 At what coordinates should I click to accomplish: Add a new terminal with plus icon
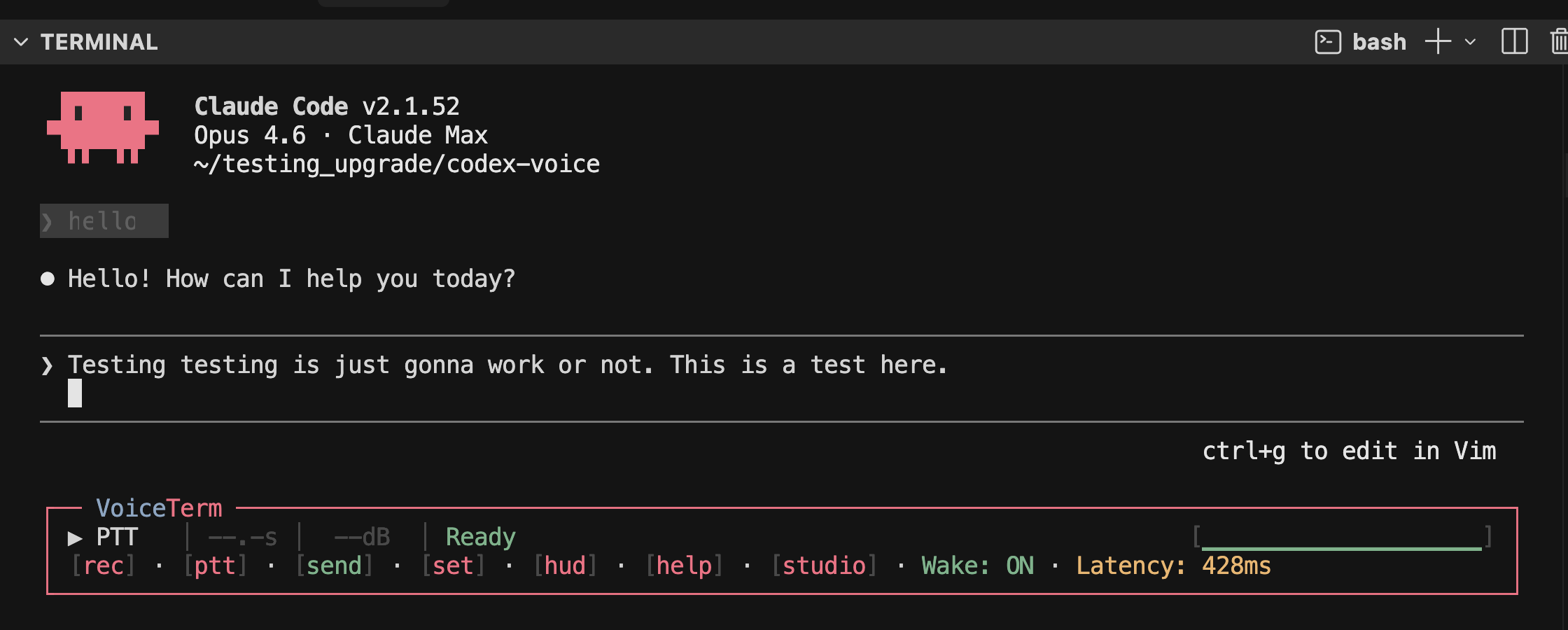pos(1438,41)
